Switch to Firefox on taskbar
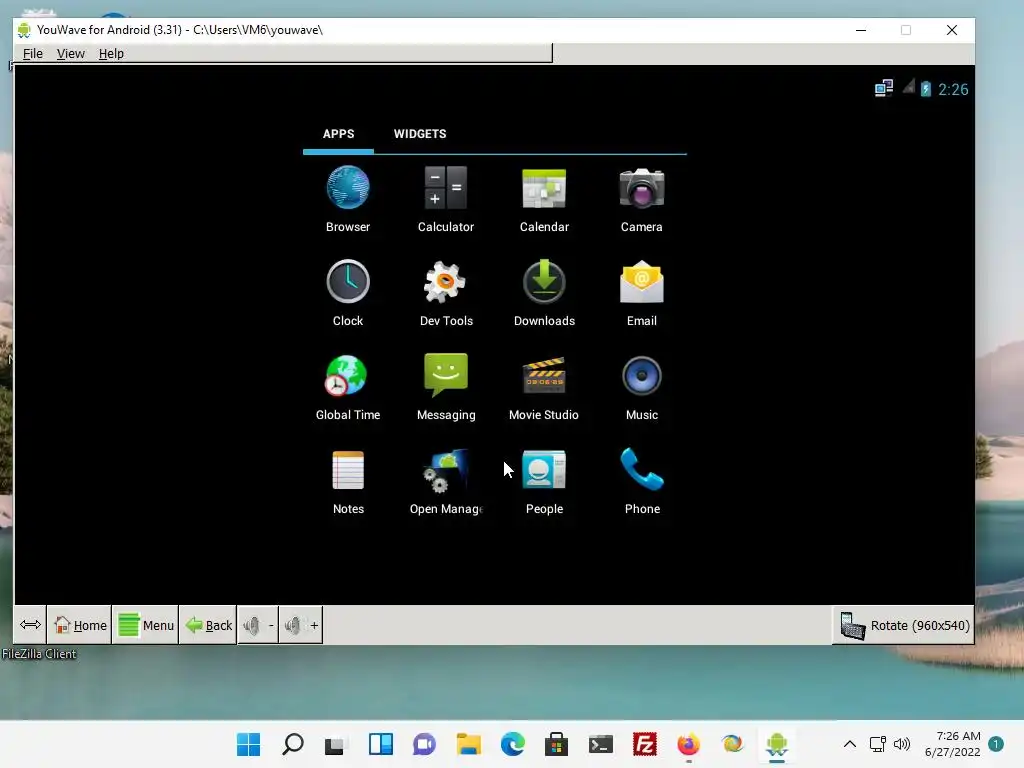 click(x=688, y=744)
